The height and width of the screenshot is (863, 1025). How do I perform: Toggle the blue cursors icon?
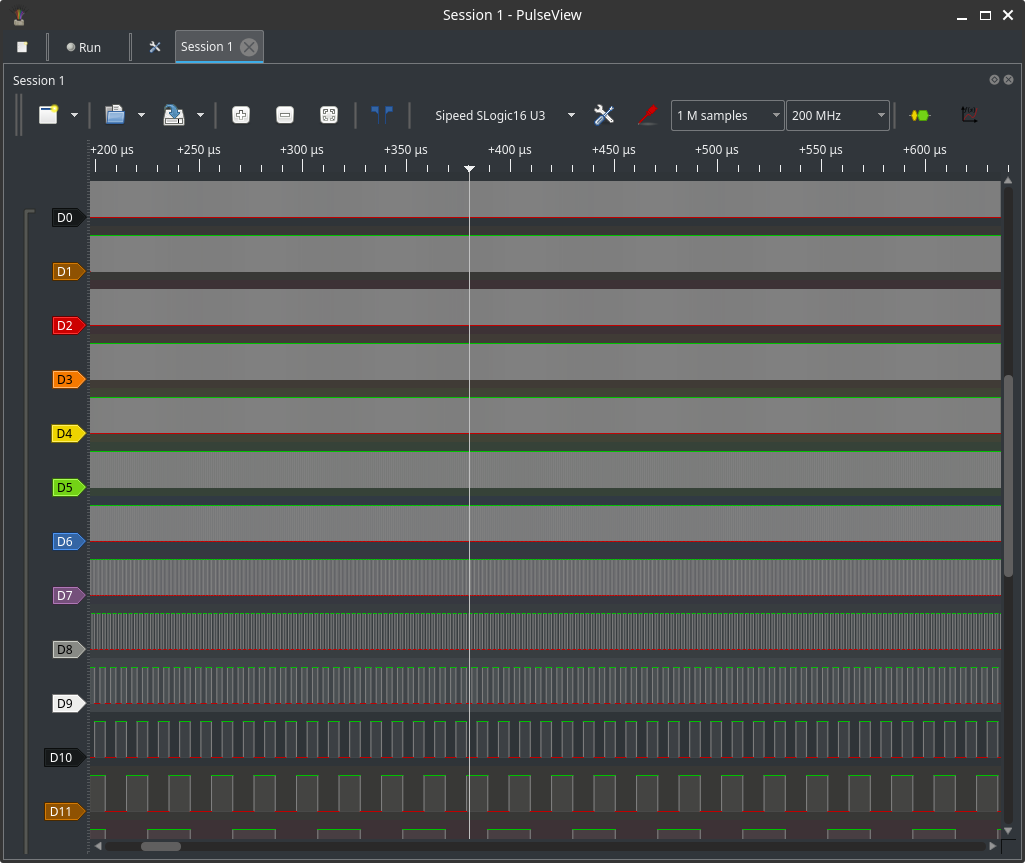click(x=381, y=115)
